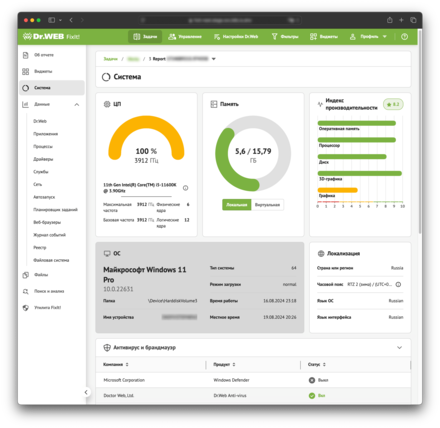The height and width of the screenshot is (428, 440).
Task: Switch memory view to Локальная
Action: [x=236, y=205]
